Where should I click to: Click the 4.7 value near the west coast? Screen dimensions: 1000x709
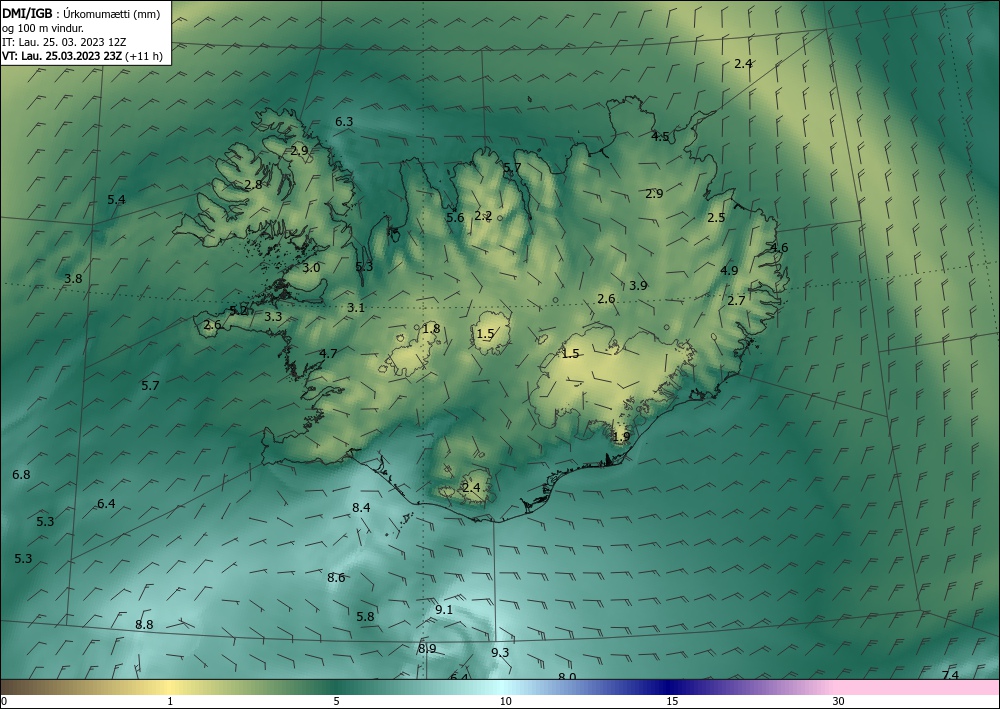click(328, 353)
